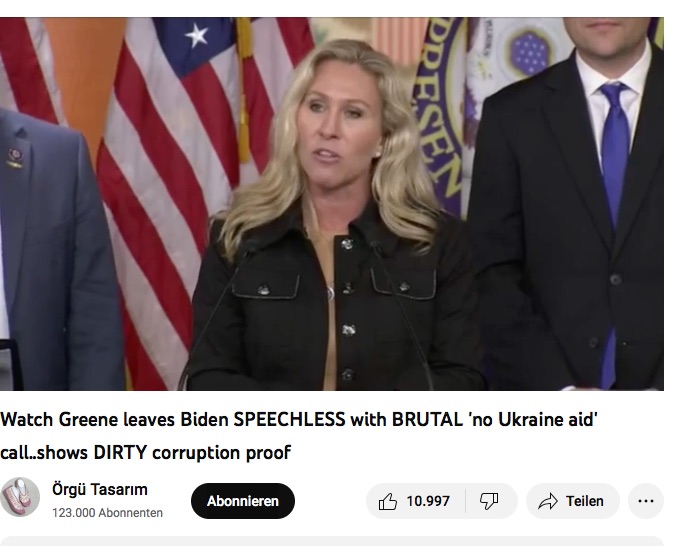Open the Örgü Tasarım channel name link

(100, 490)
